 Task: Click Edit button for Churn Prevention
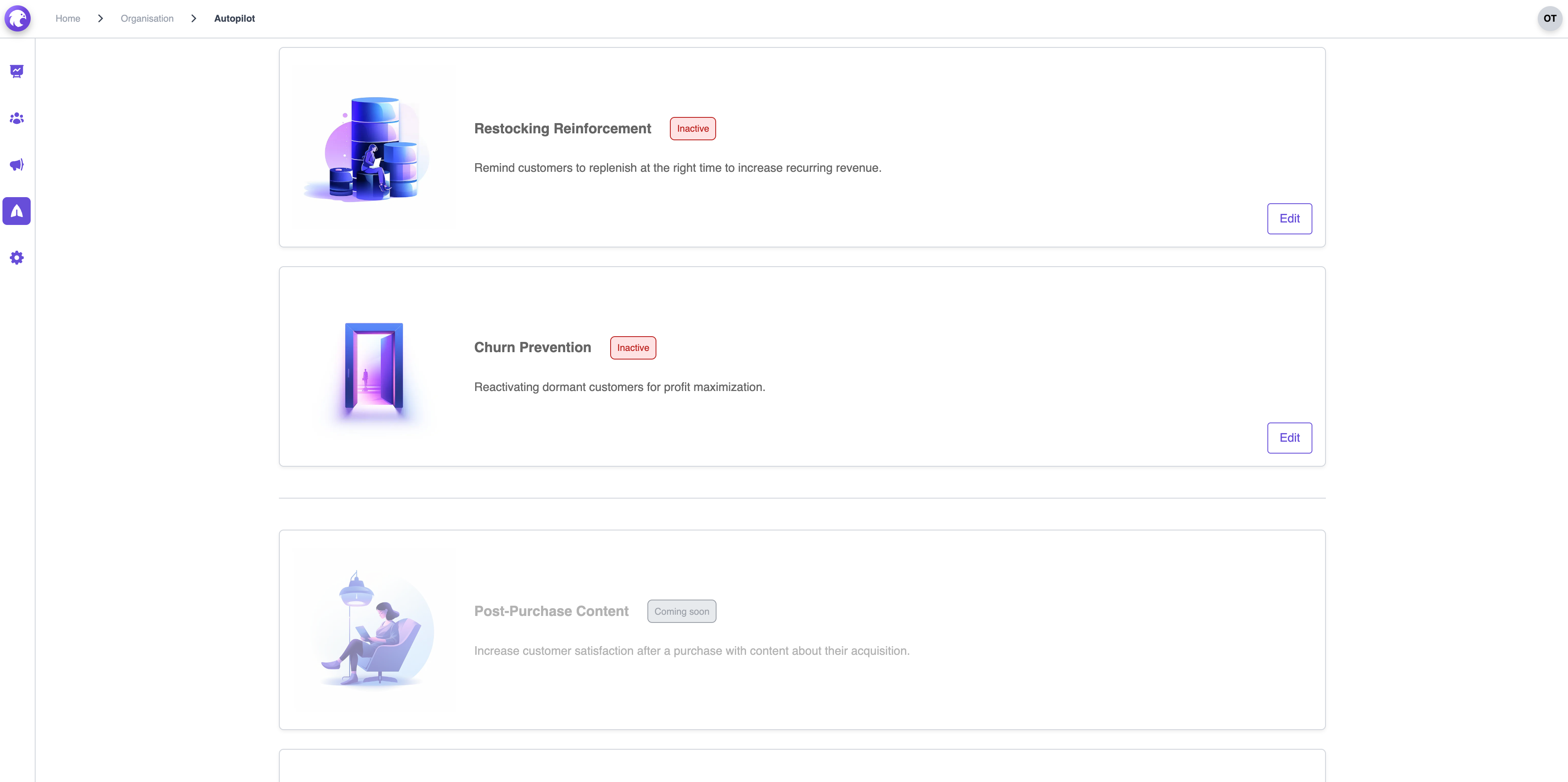click(x=1290, y=437)
